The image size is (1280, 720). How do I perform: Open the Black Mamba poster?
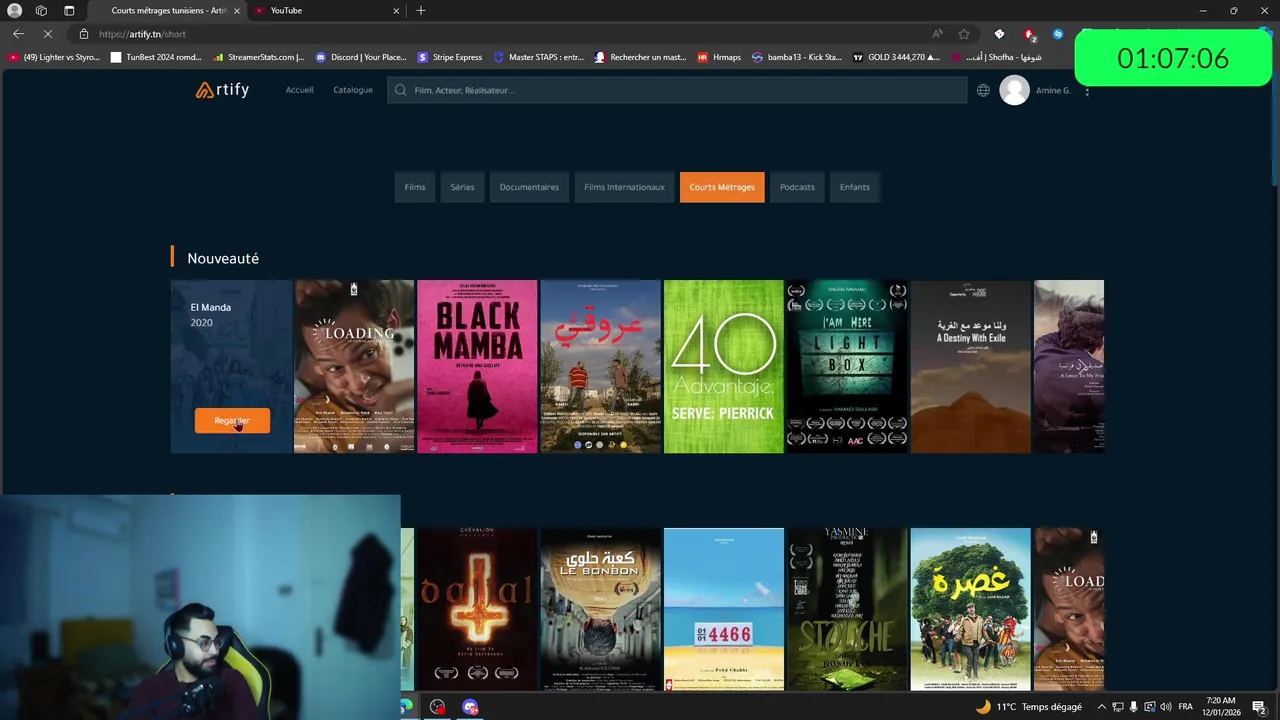pos(477,366)
